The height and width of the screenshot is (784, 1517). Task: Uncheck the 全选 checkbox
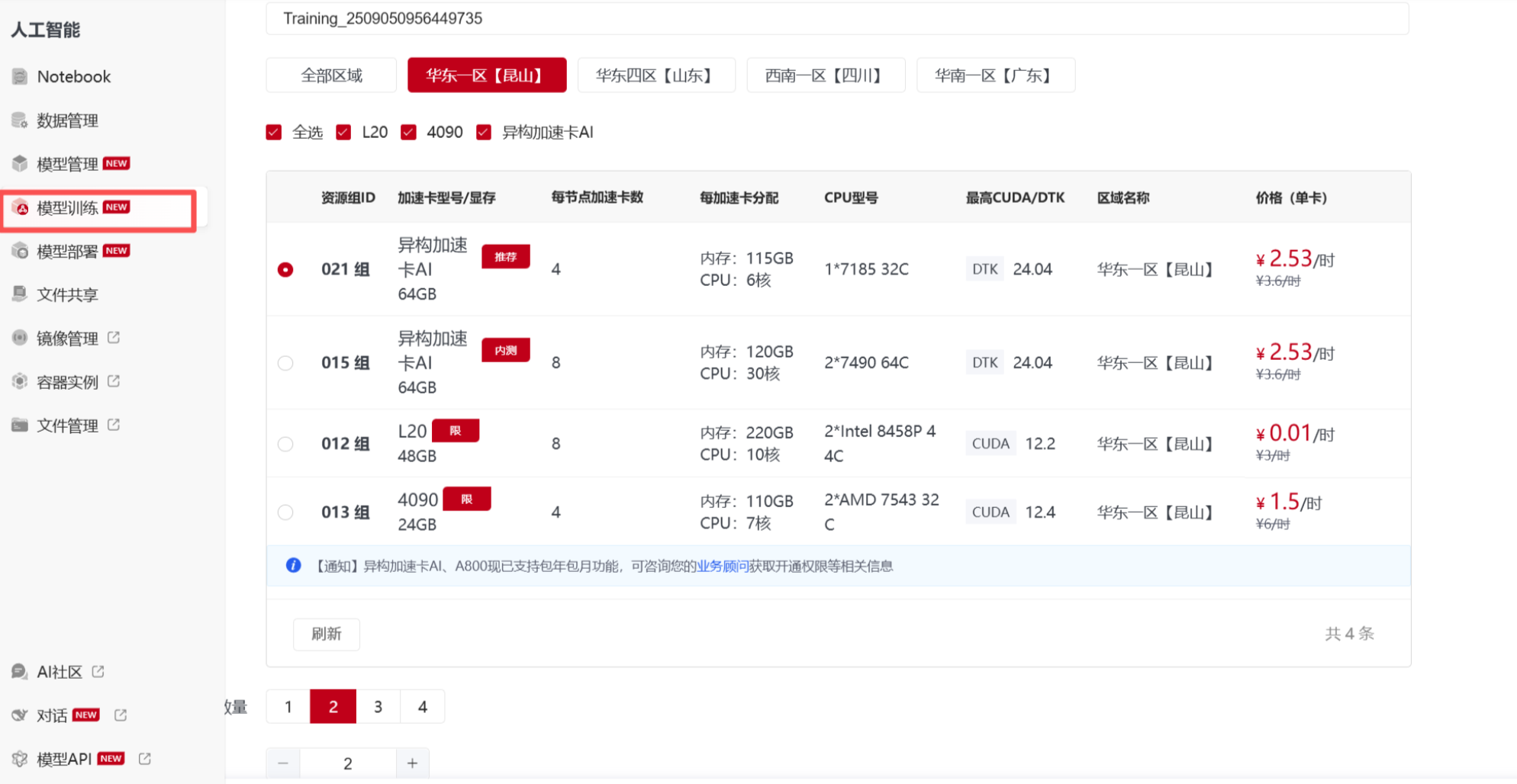tap(274, 133)
